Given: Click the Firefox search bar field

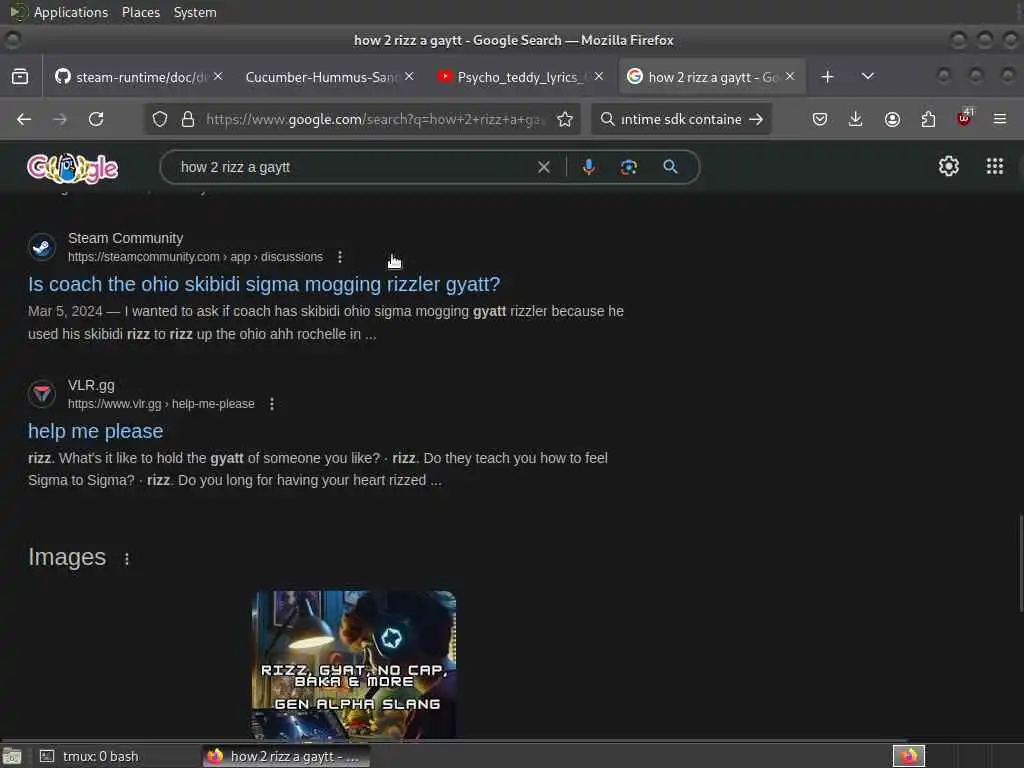Looking at the screenshot, I should [x=680, y=120].
